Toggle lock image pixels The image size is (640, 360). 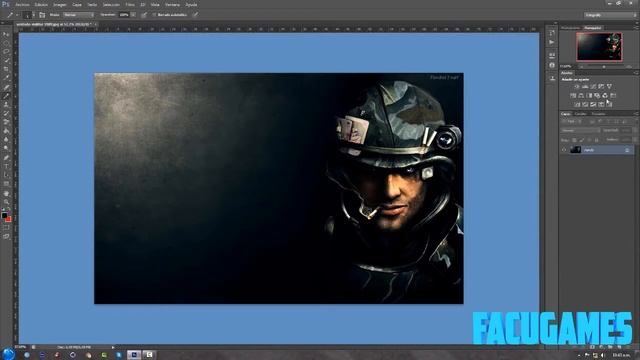582,140
